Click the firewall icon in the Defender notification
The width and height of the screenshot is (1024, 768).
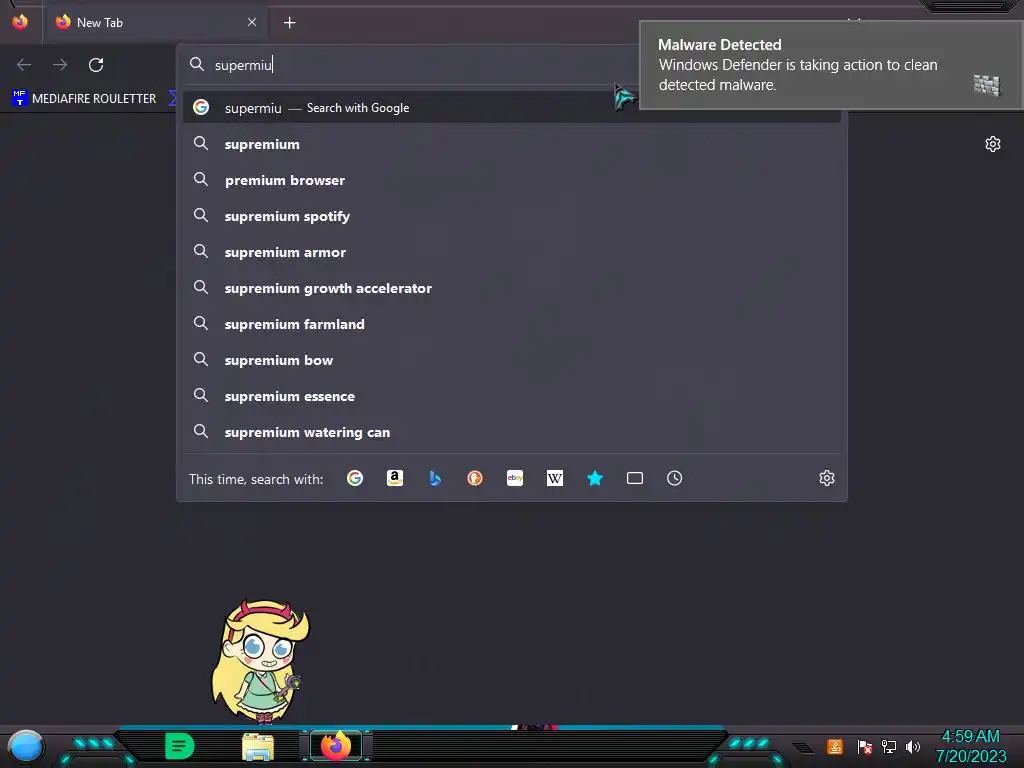(987, 85)
